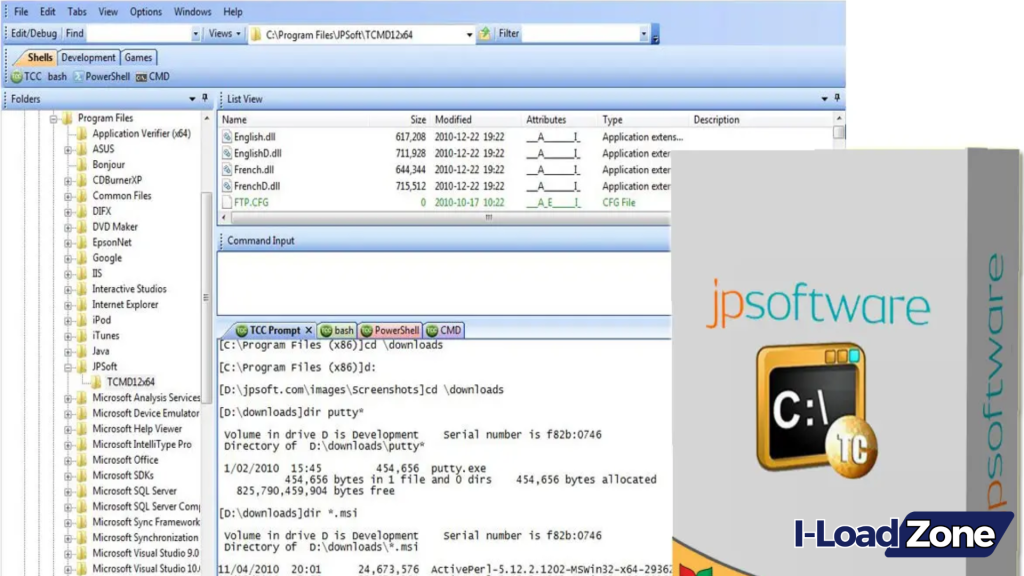Switch to the Development ribbon tab

click(88, 57)
